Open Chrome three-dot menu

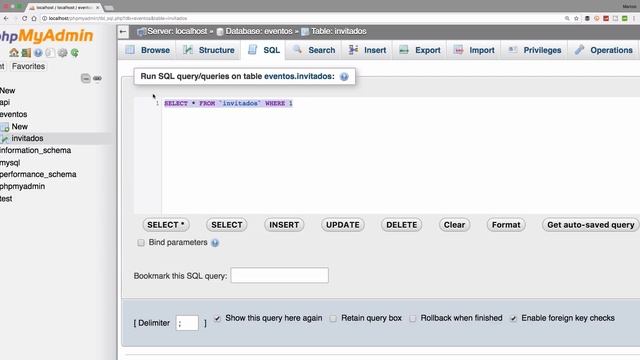[x=634, y=18]
